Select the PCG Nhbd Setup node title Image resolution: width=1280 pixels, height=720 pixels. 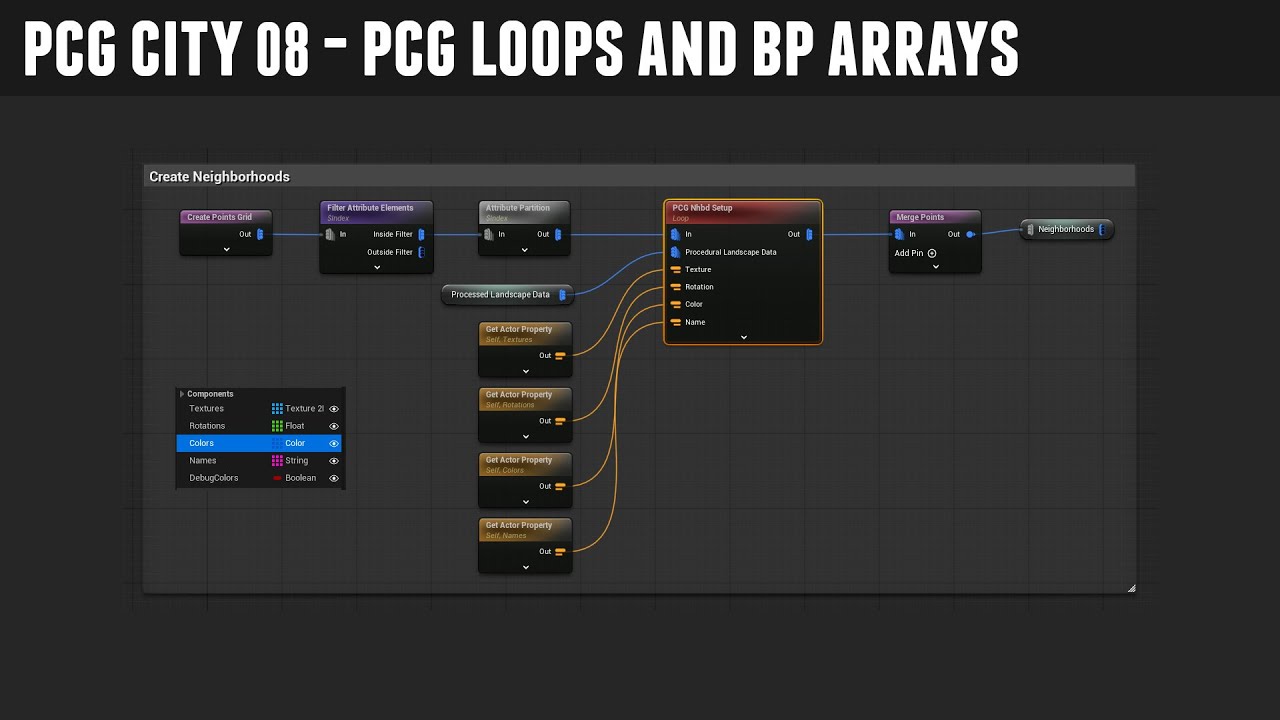pyautogui.click(x=702, y=208)
